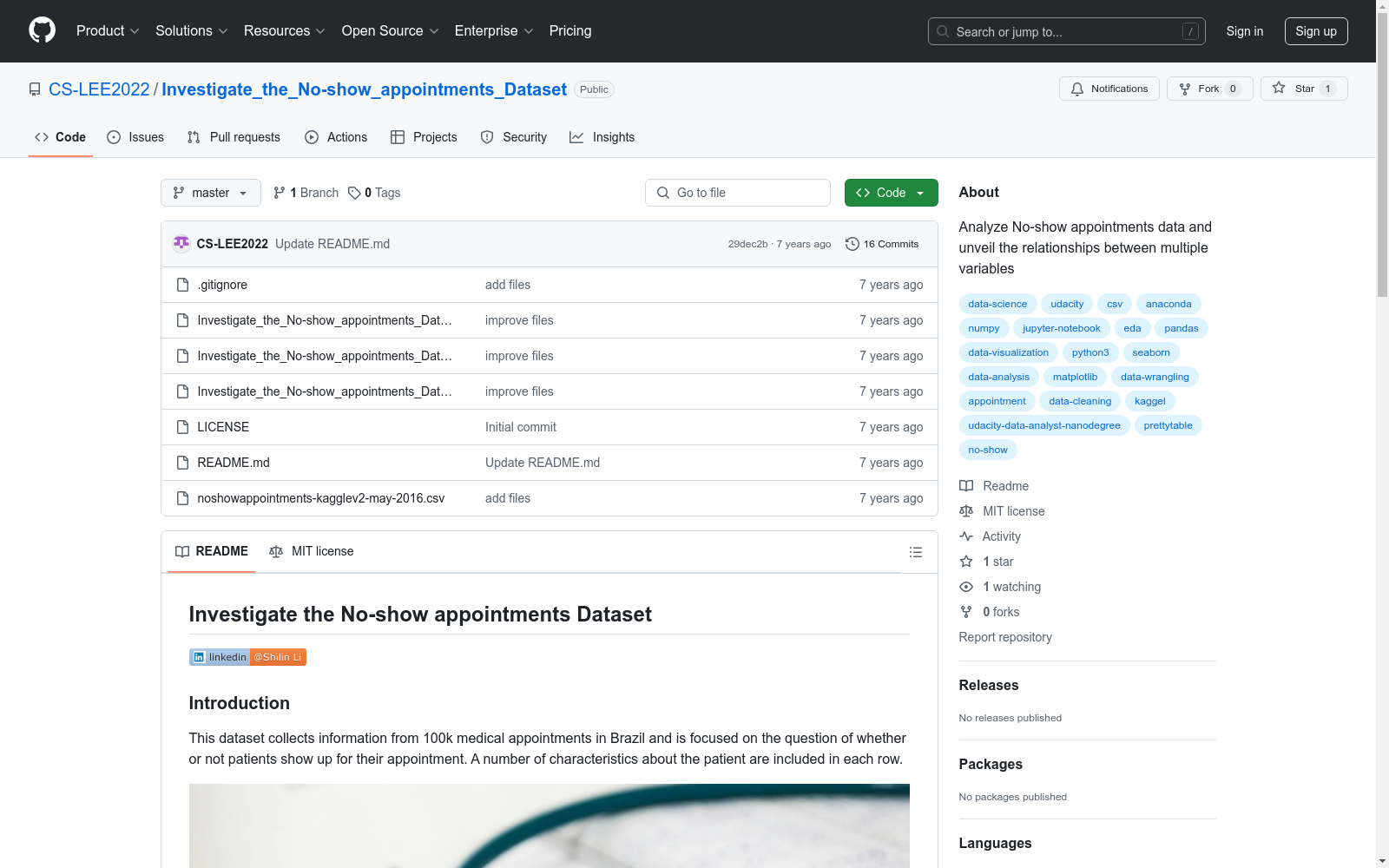Open the jupyter-notebook topic tag
1389x868 pixels.
point(1061,328)
